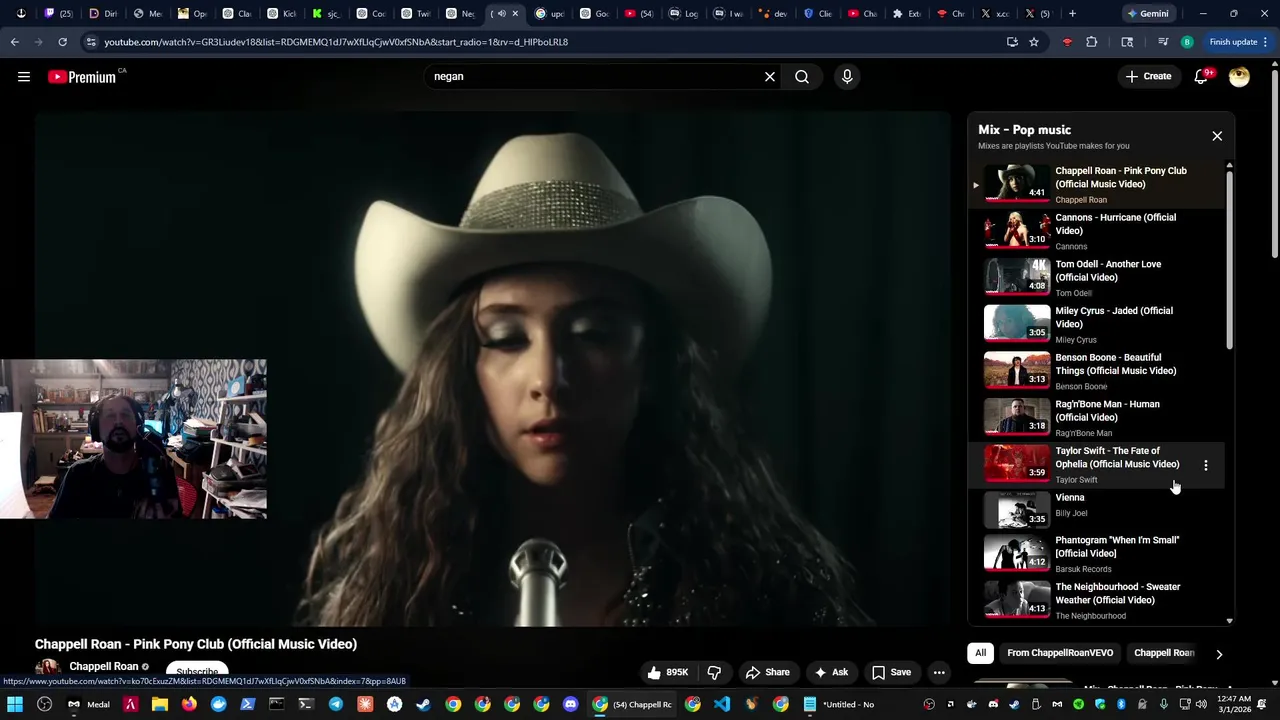View site information icon in address bar

coord(91,42)
